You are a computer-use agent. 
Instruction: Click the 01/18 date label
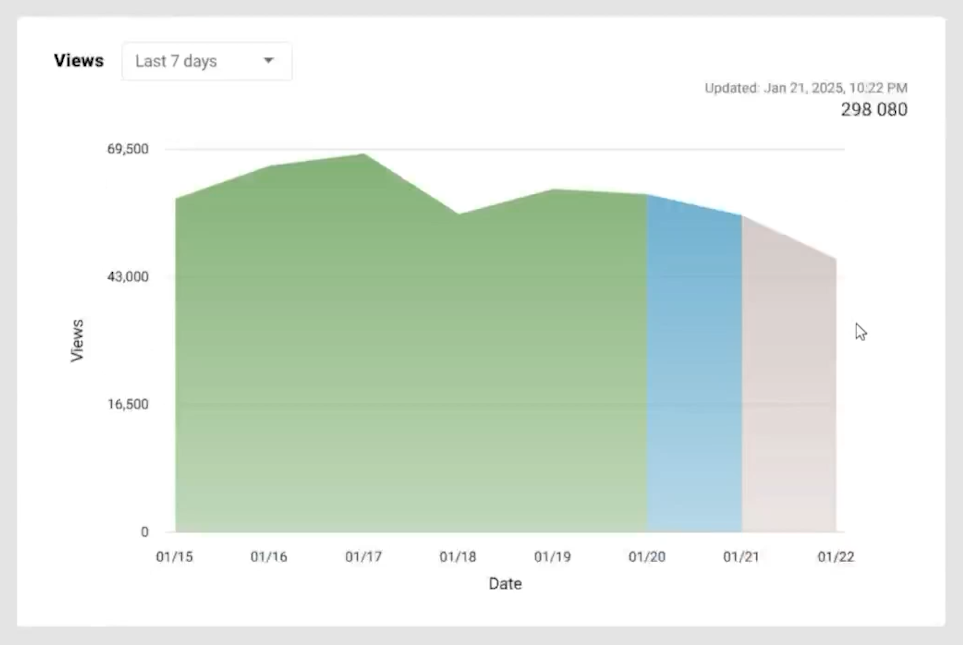(x=458, y=557)
